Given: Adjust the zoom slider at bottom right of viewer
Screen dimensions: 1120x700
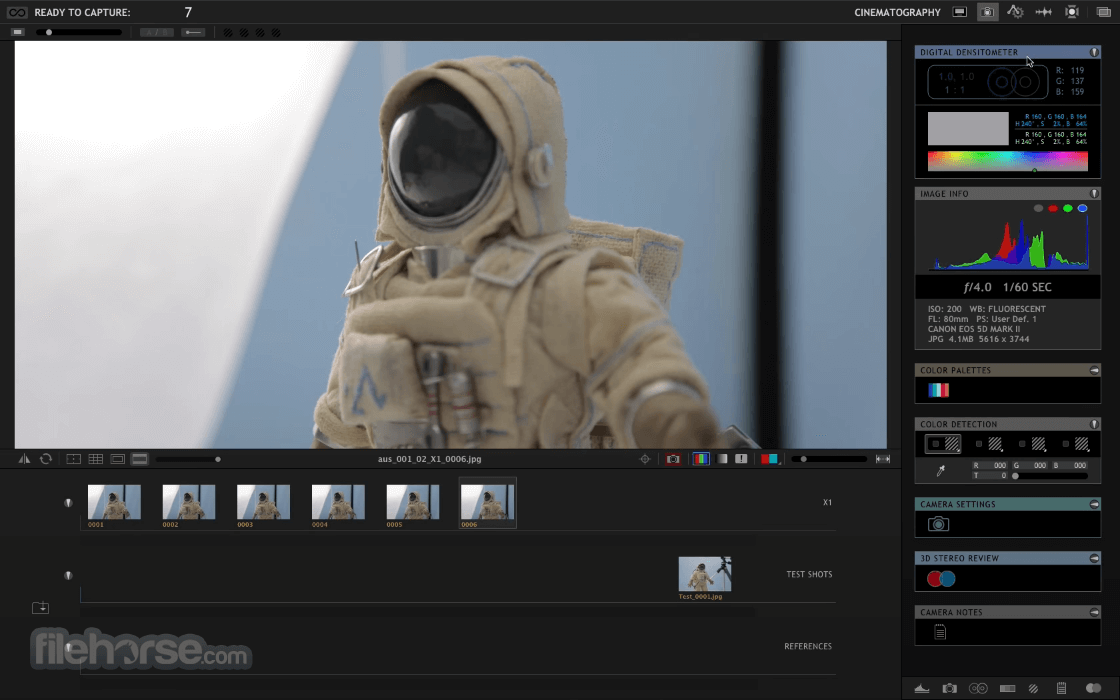Looking at the screenshot, I should click(829, 459).
